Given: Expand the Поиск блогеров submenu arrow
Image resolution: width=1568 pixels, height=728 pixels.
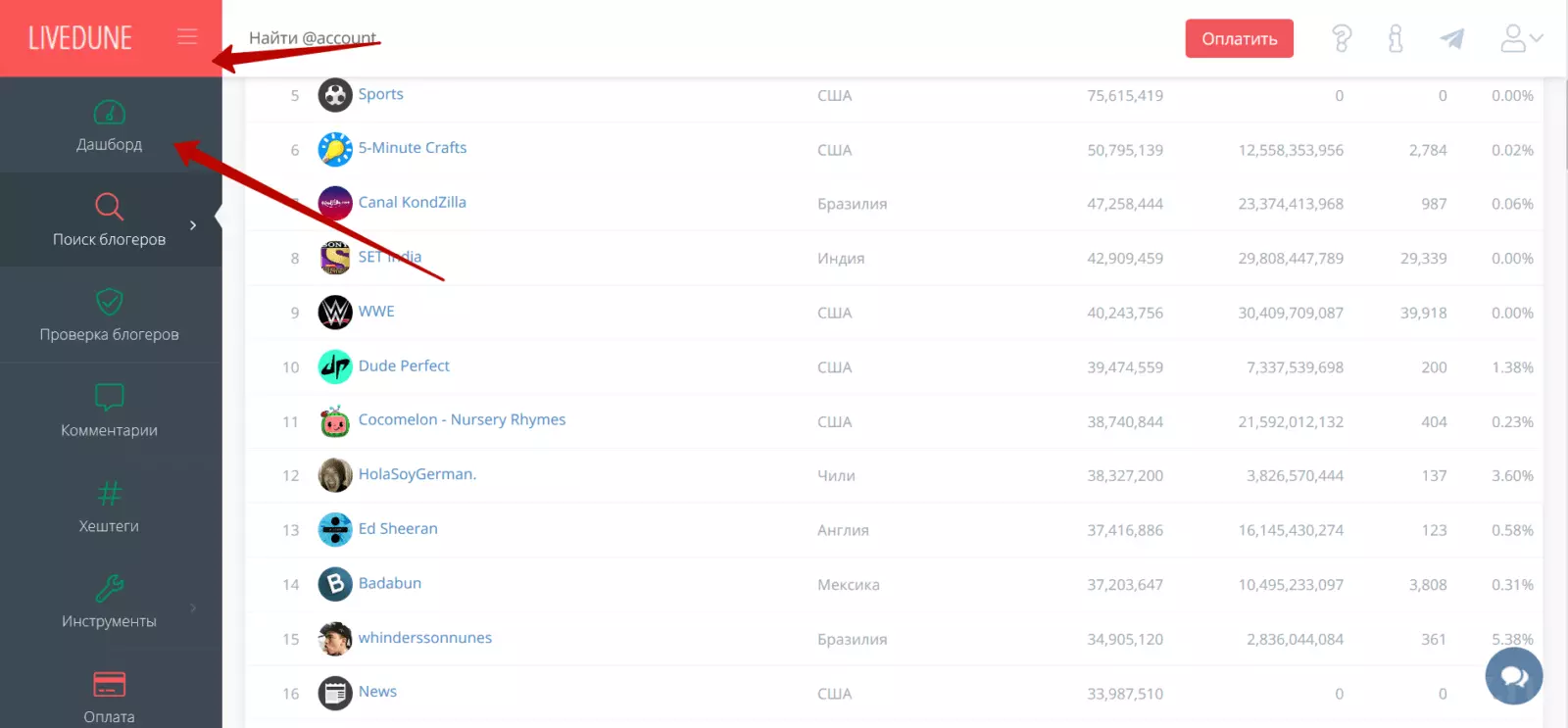Looking at the screenshot, I should [193, 225].
